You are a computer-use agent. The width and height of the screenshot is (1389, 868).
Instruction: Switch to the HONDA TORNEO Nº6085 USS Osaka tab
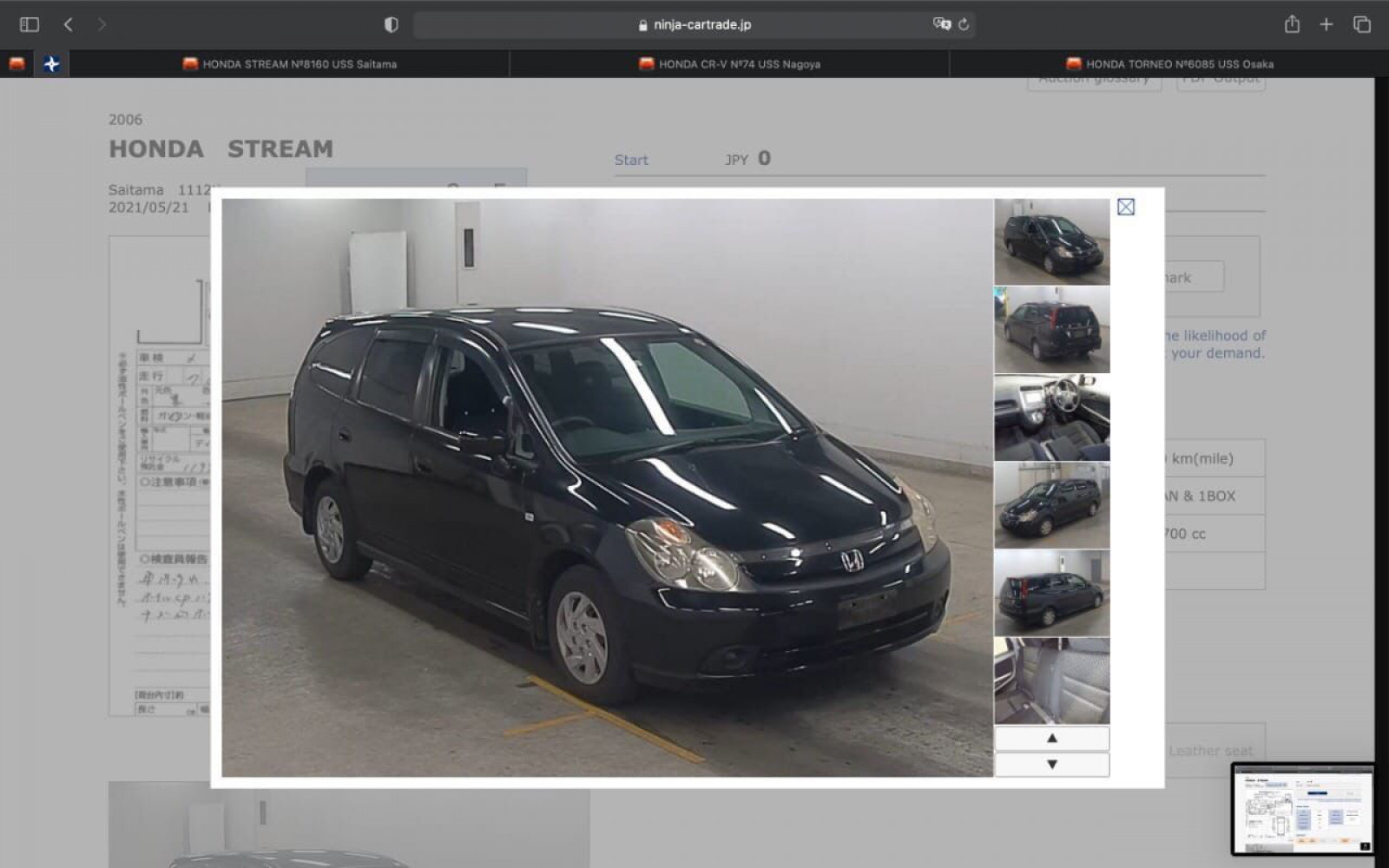[1168, 63]
